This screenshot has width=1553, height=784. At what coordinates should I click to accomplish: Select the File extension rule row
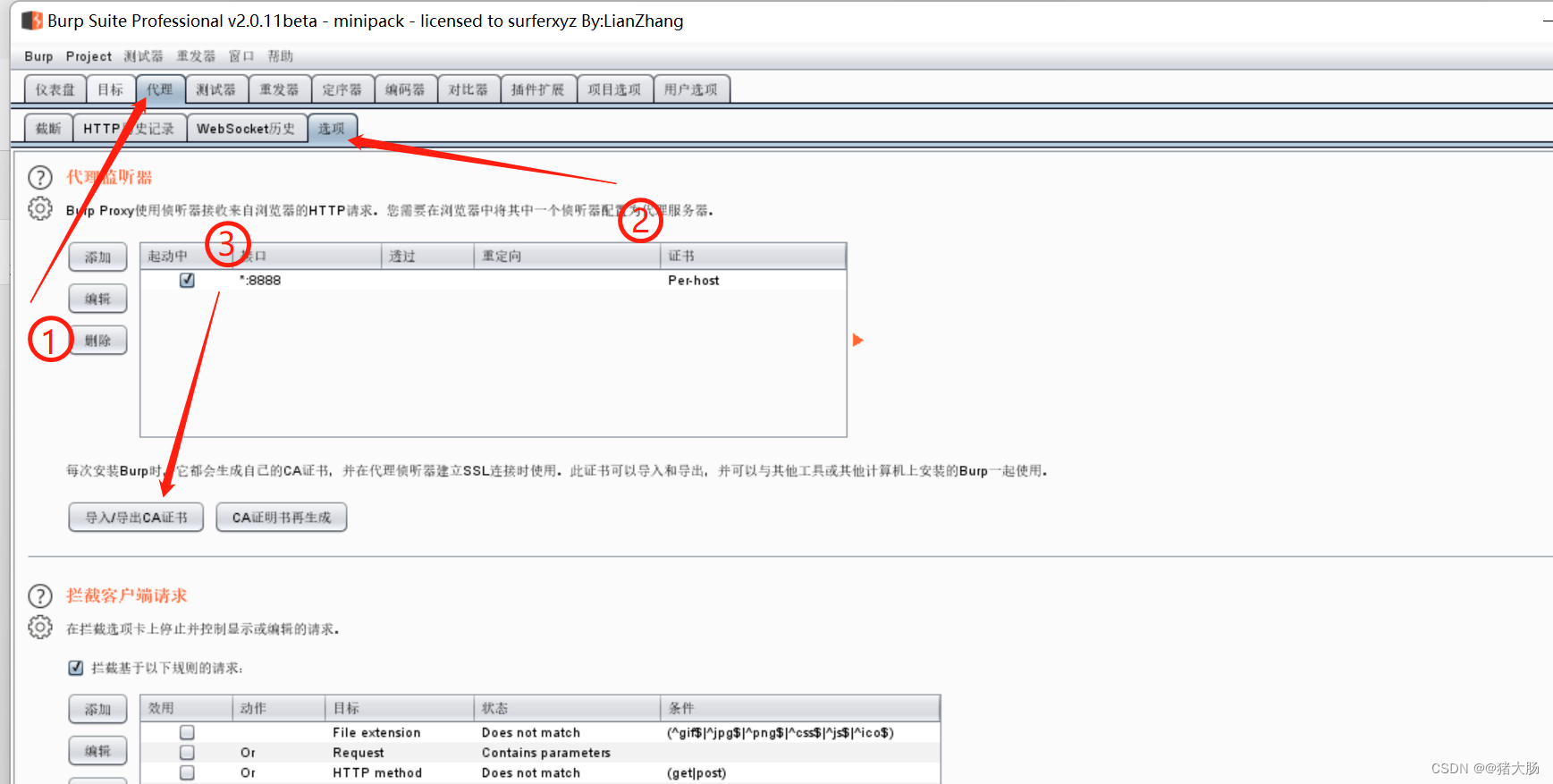[540, 732]
